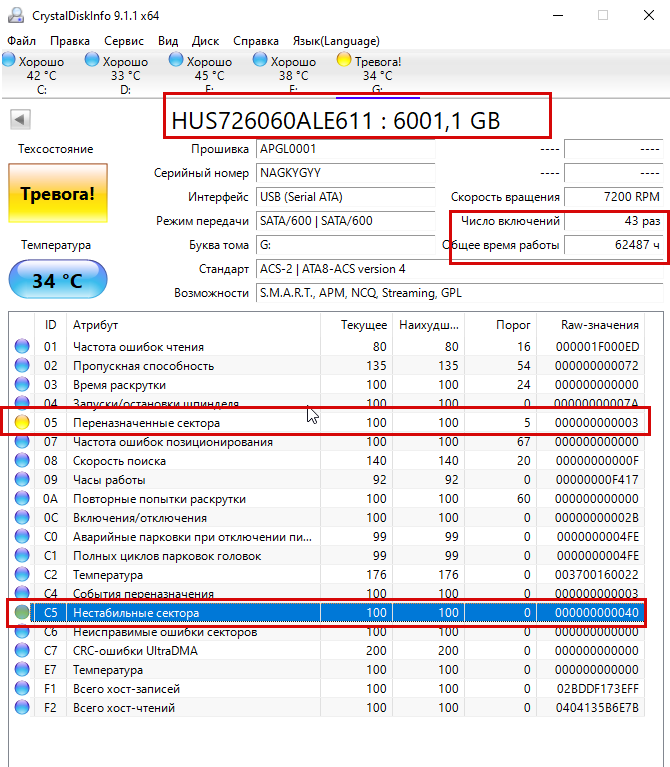The image size is (670, 767).
Task: Select the Всего хост-записей row
Action: [327, 689]
